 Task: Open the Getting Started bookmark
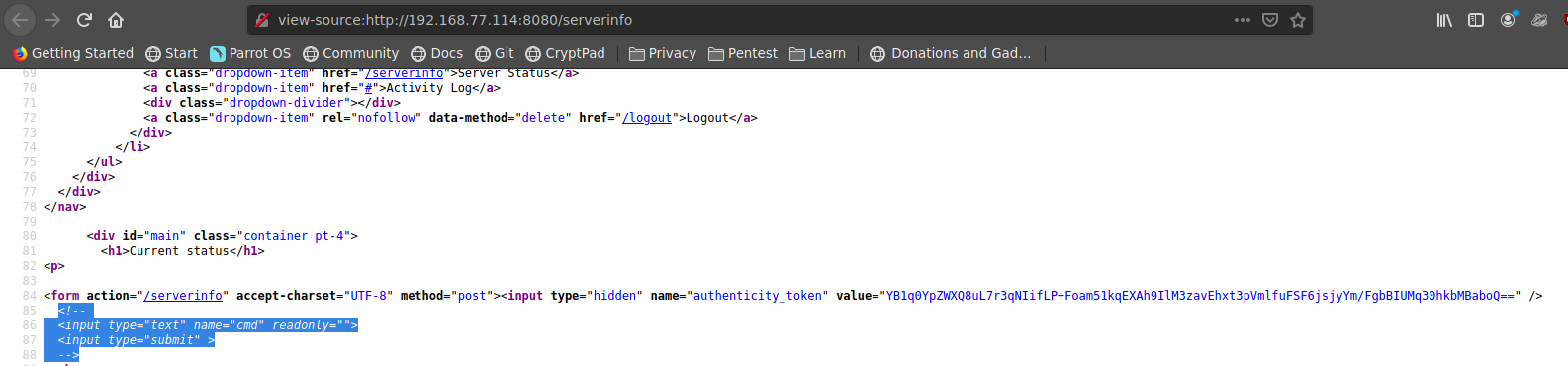[x=73, y=53]
